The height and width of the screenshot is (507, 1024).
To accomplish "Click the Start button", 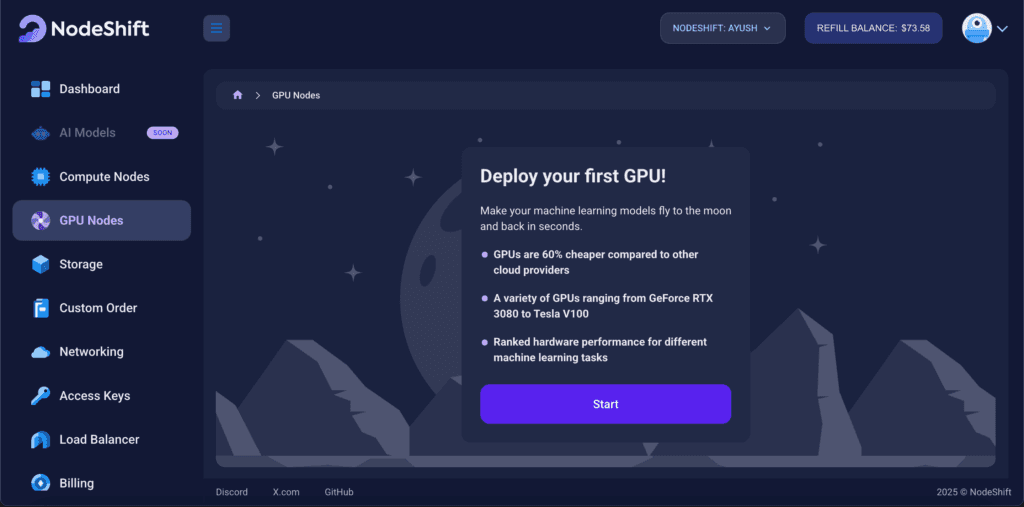I will pos(605,404).
